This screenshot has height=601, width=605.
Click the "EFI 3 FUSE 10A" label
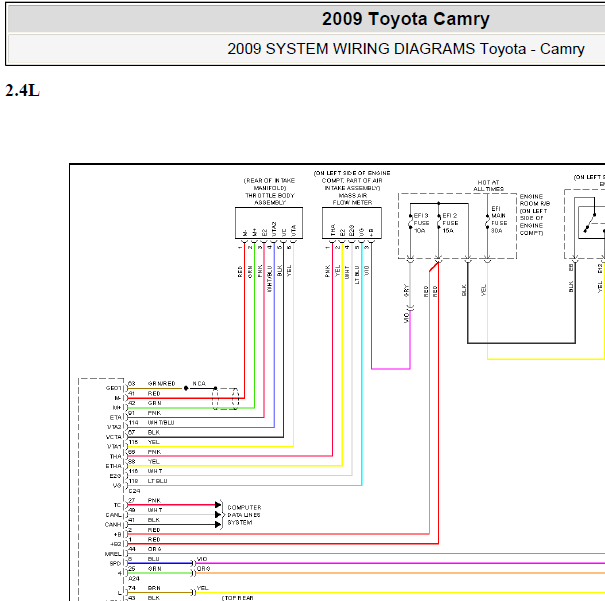[421, 223]
